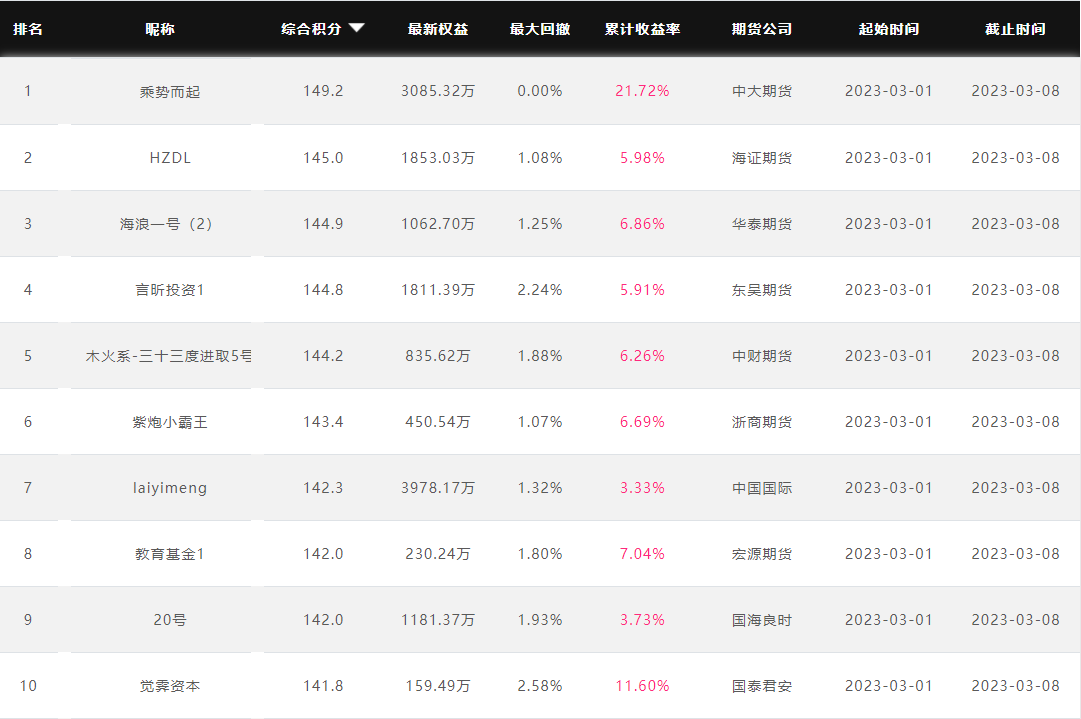1081x719 pixels.
Task: Click futures company 海证期货
Action: click(762, 158)
